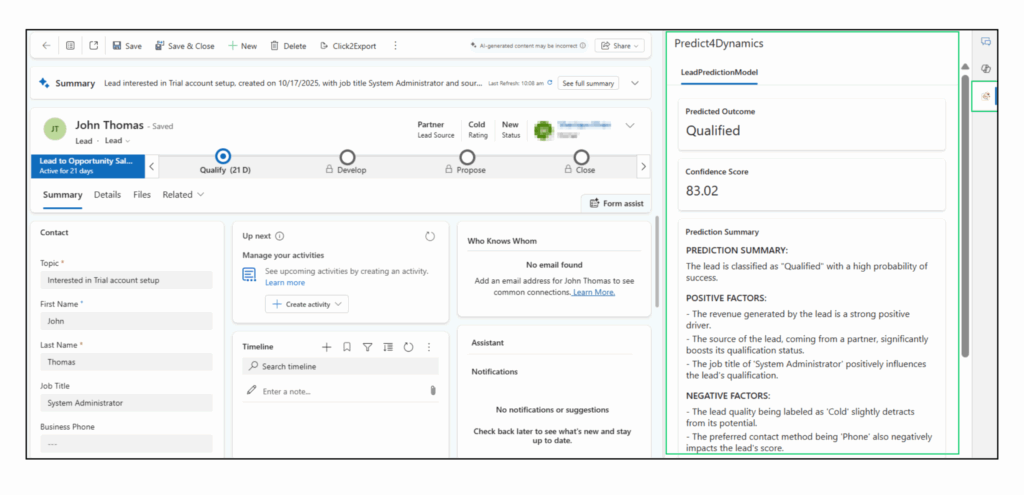This screenshot has height=495, width=1024.
Task: Click Predict4Dynamics scroll up arrow
Action: point(965,67)
